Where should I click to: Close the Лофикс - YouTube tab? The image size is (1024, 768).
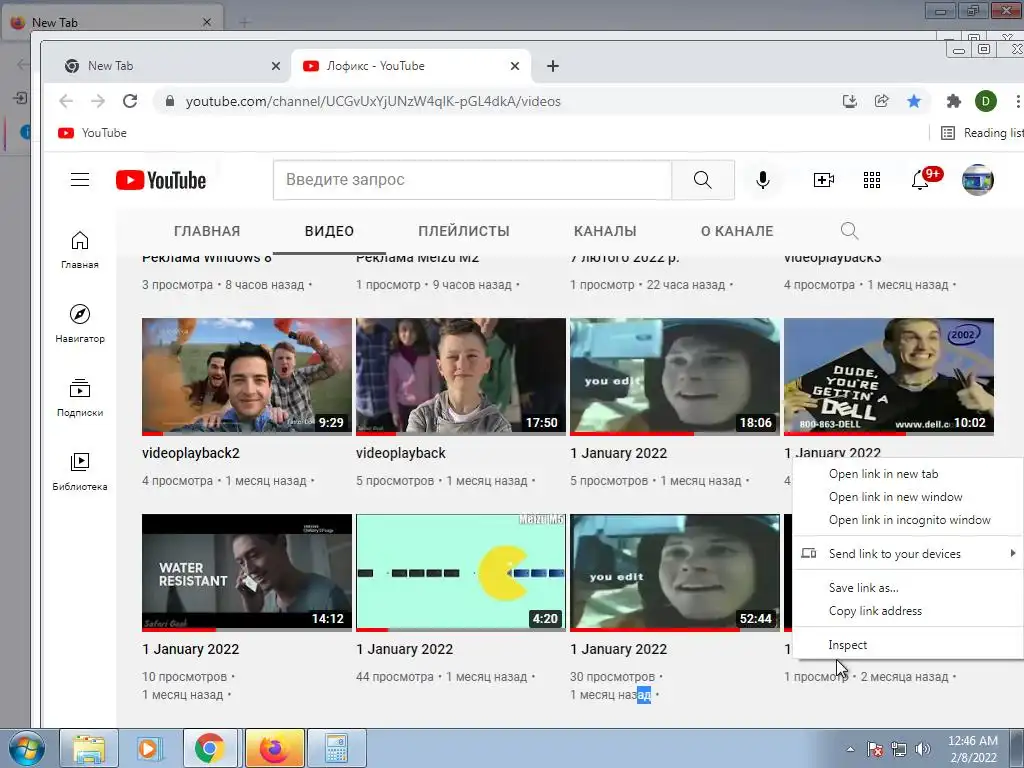515,66
